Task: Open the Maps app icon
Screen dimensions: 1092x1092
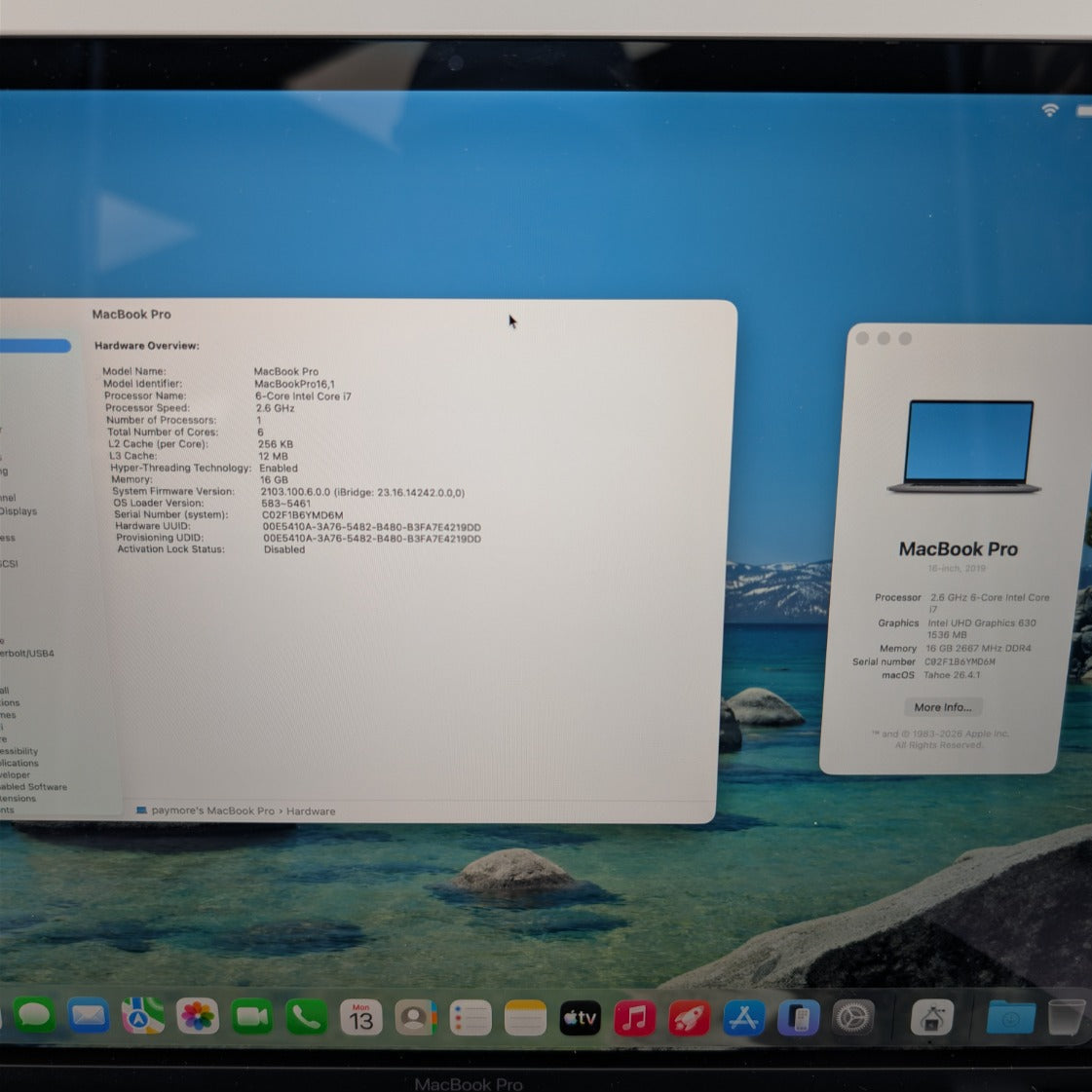Action: pyautogui.click(x=142, y=1016)
